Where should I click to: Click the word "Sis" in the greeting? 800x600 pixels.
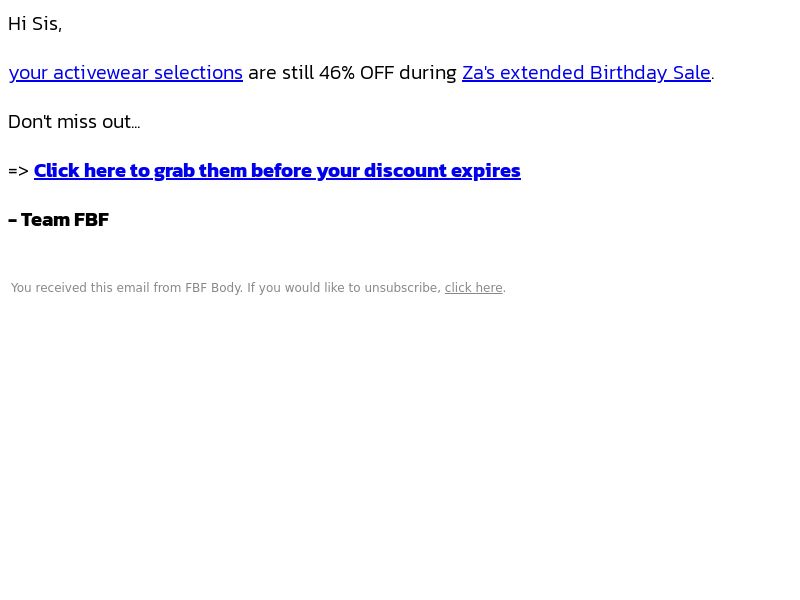(44, 24)
